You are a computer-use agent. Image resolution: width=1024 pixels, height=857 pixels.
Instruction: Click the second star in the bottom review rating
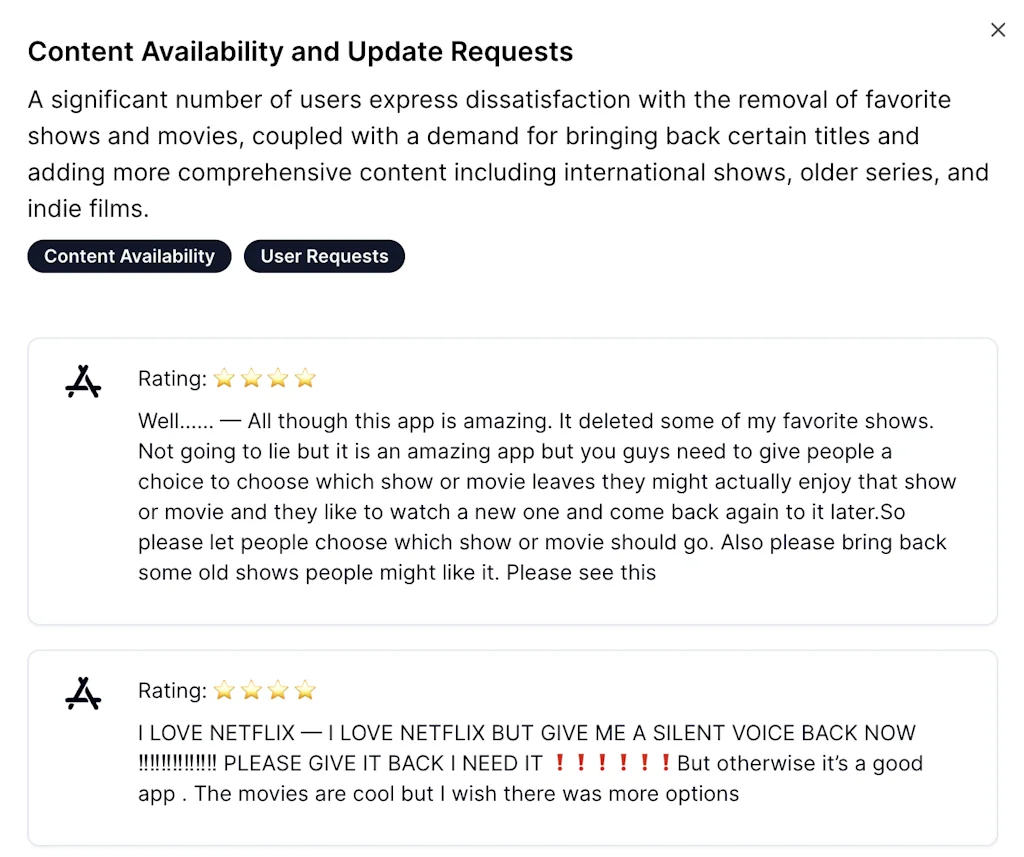[251, 690]
